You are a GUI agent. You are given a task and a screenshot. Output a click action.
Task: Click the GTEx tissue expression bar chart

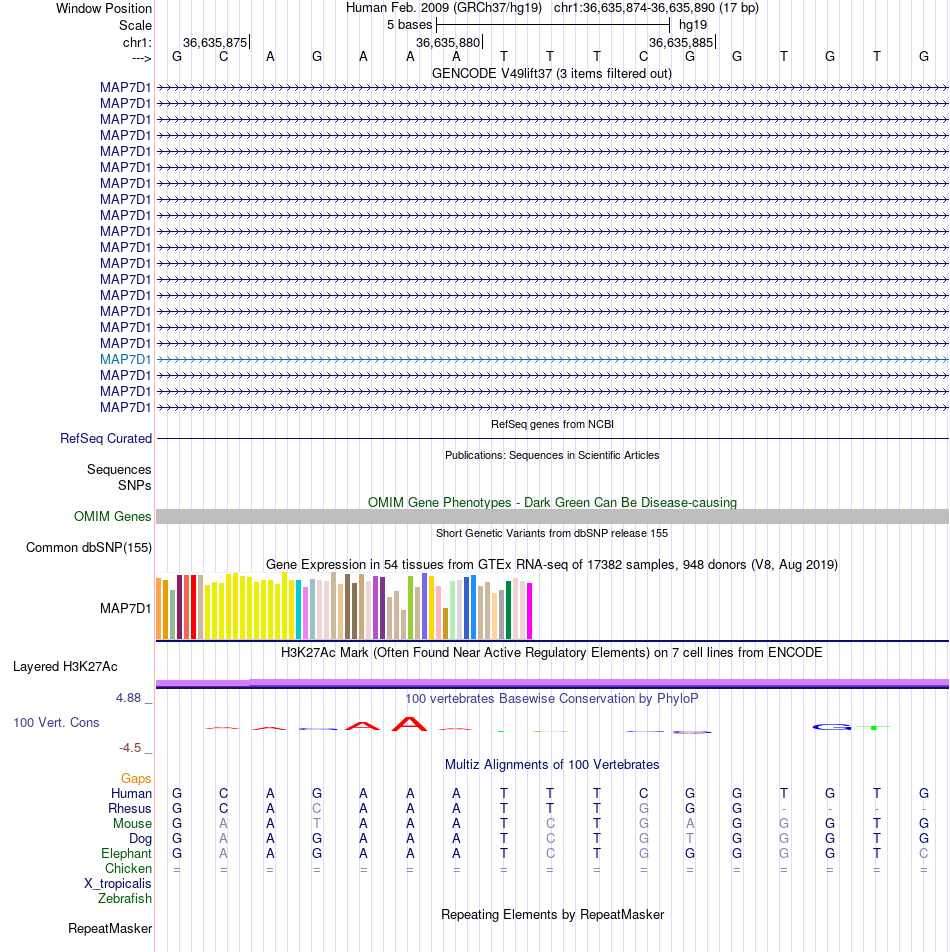point(344,606)
